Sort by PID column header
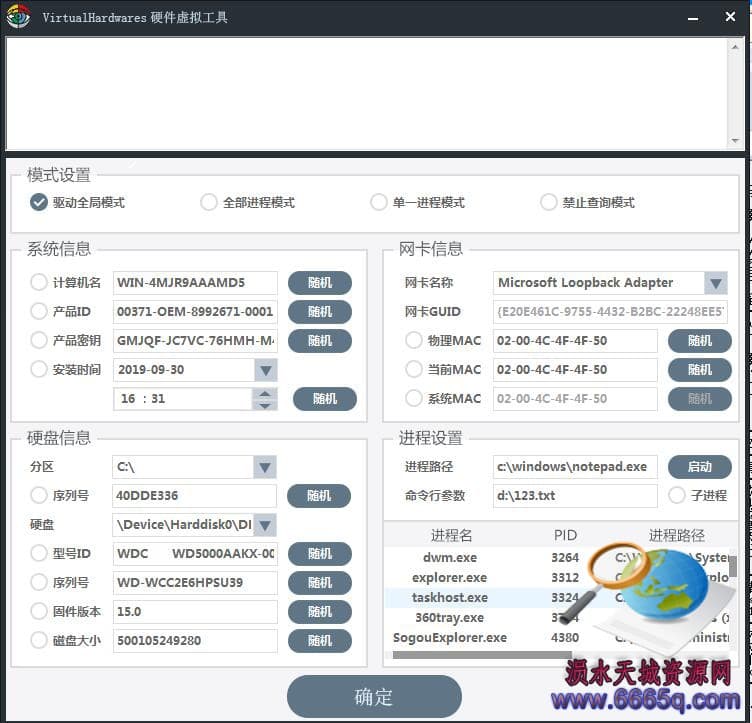The height and width of the screenshot is (723, 752). [x=565, y=535]
